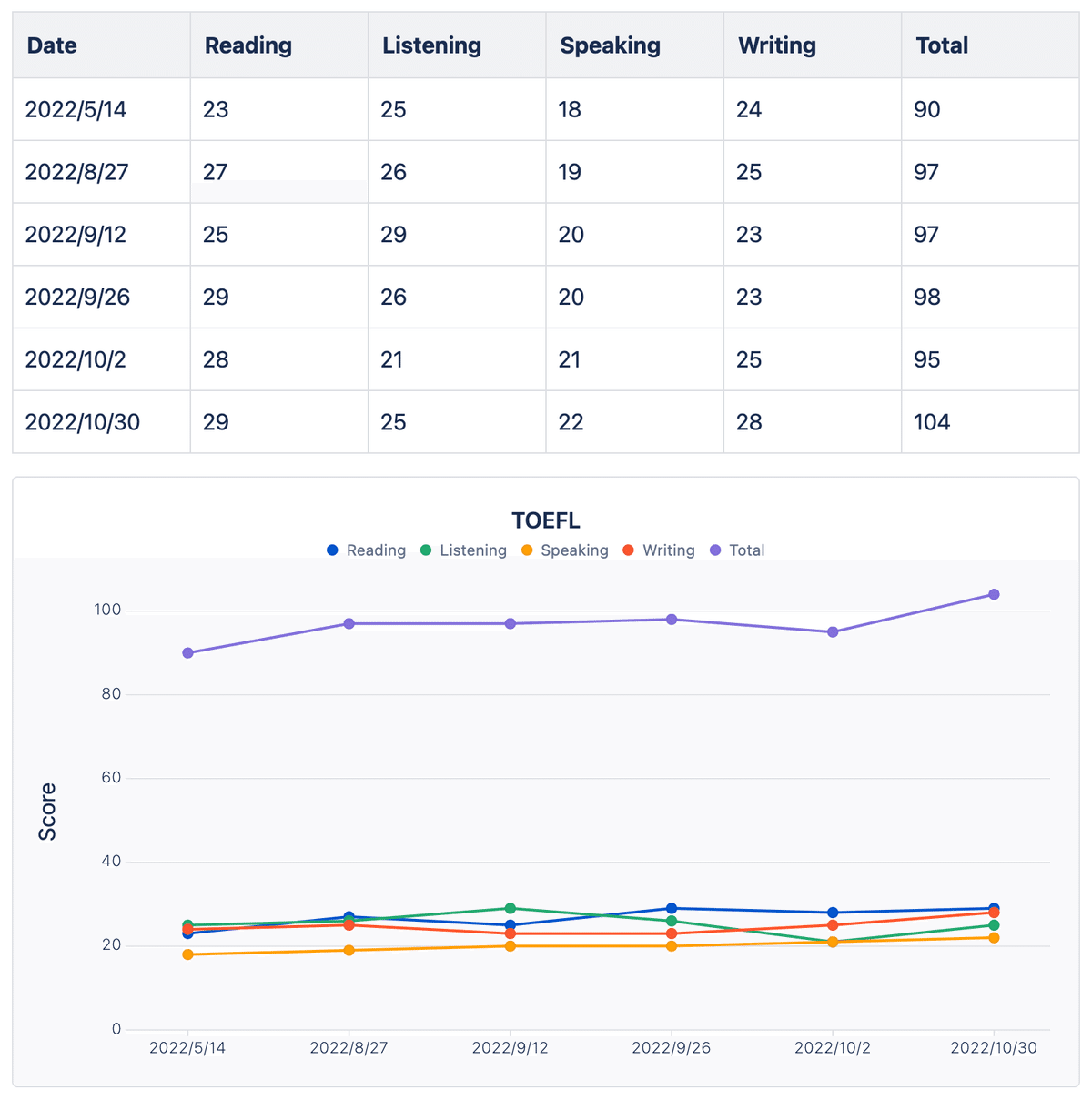Click the Total column header
Image resolution: width=1092 pixels, height=1100 pixels.
point(990,45)
